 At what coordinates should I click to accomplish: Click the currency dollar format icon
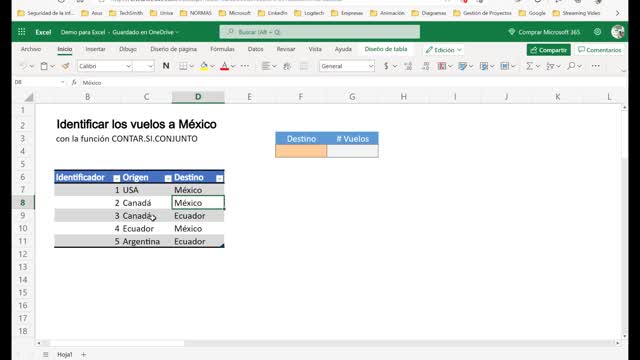pyautogui.click(x=386, y=66)
